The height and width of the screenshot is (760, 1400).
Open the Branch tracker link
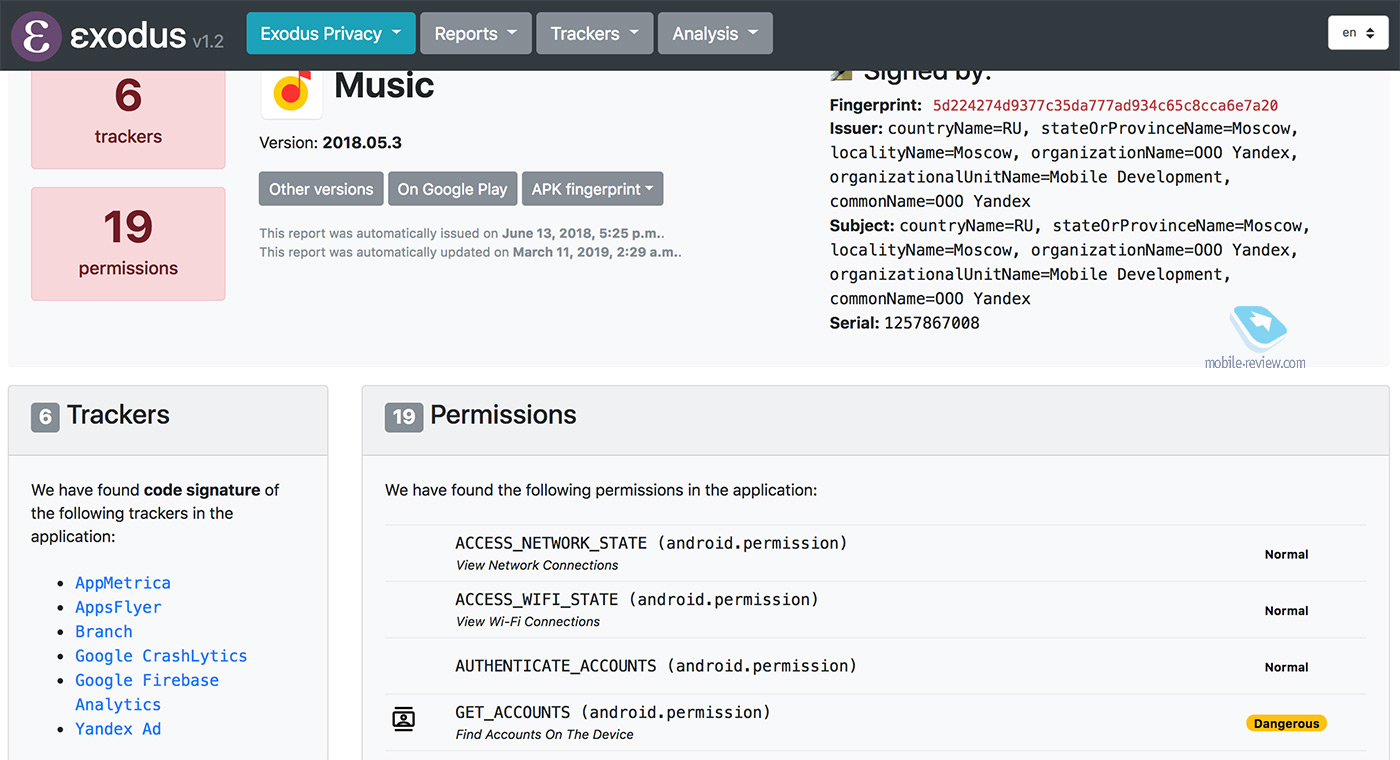[104, 631]
